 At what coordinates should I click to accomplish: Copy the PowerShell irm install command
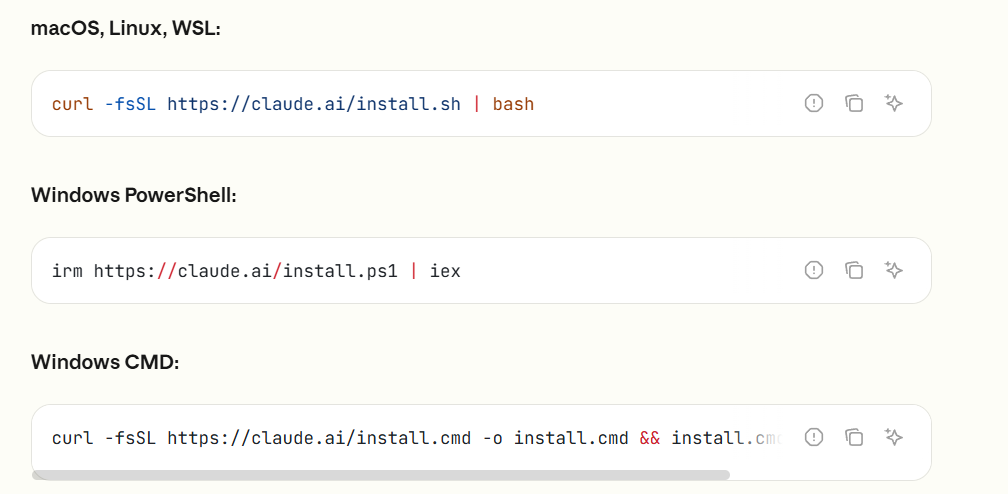(854, 270)
